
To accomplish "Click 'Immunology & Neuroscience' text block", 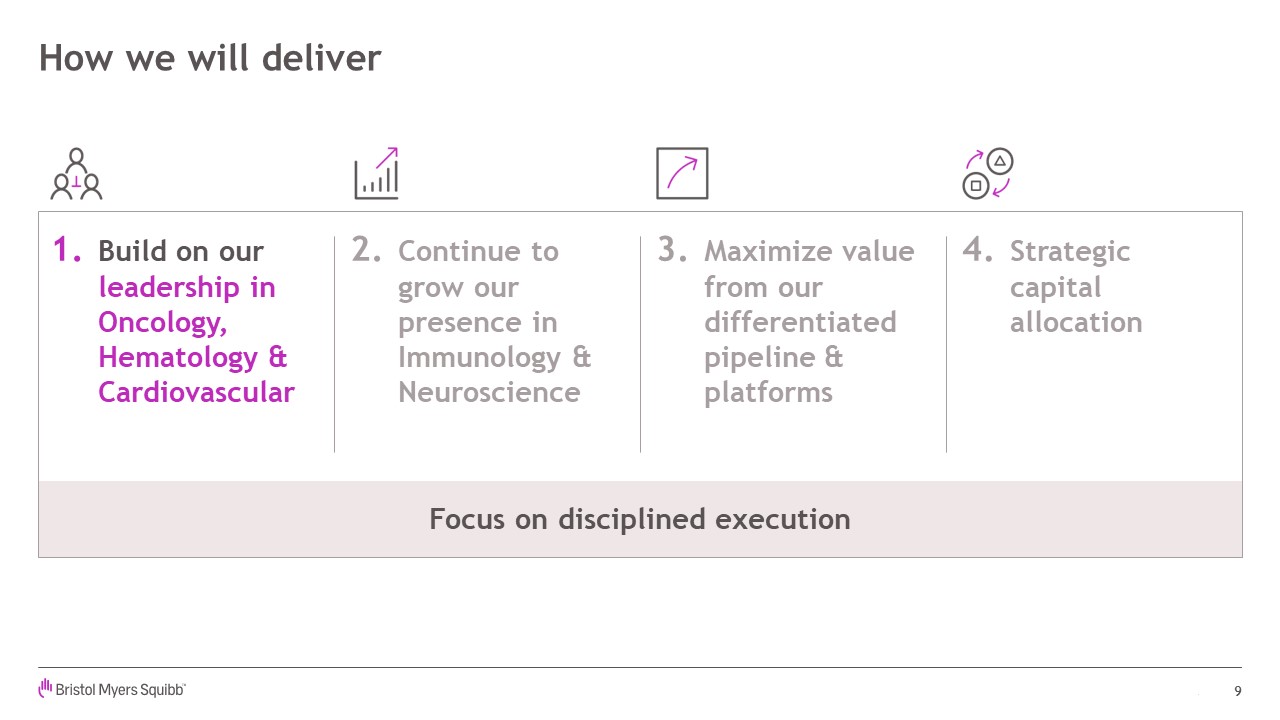I will tap(495, 374).
